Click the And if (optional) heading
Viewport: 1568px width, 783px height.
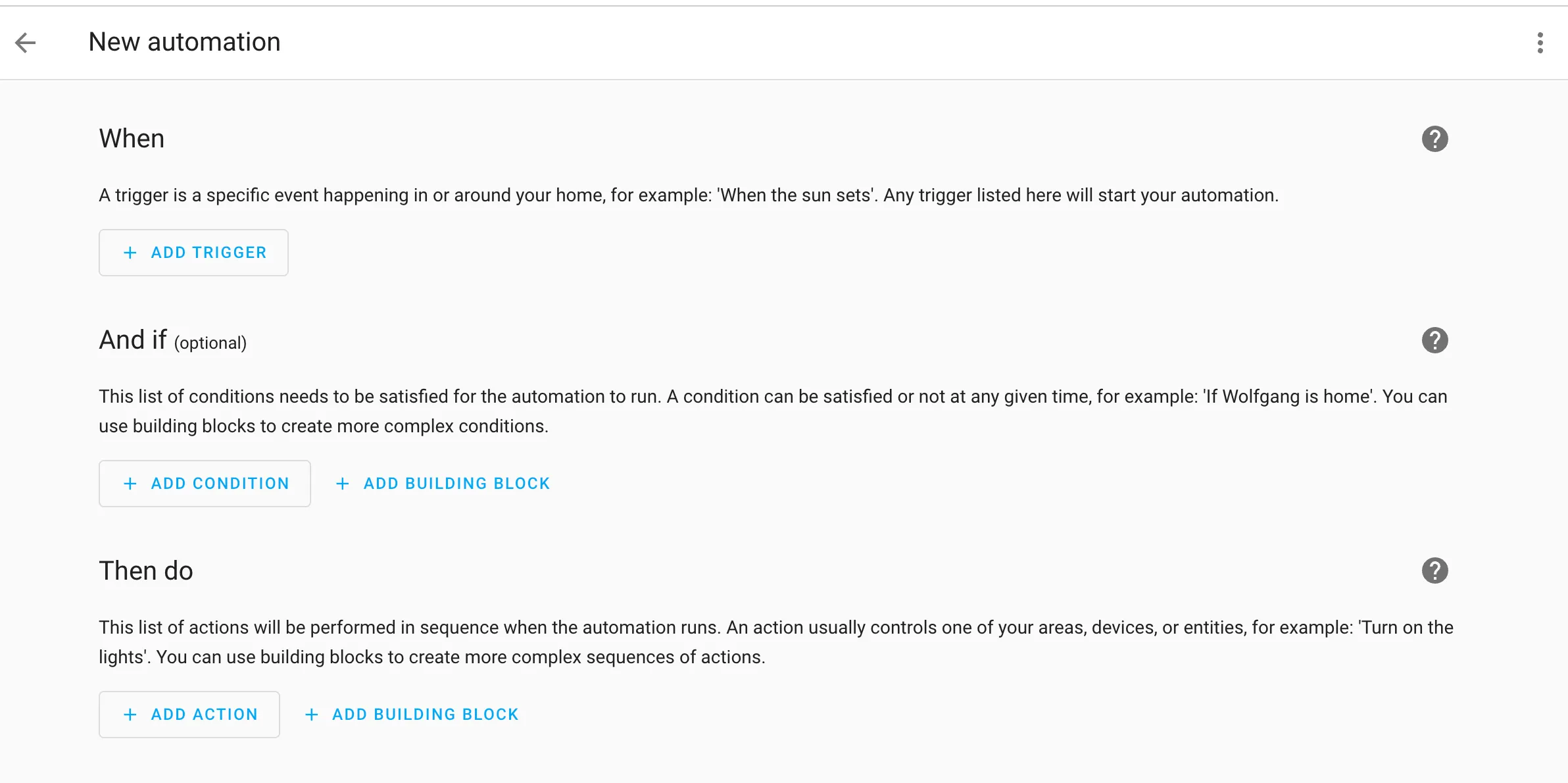[x=173, y=340]
